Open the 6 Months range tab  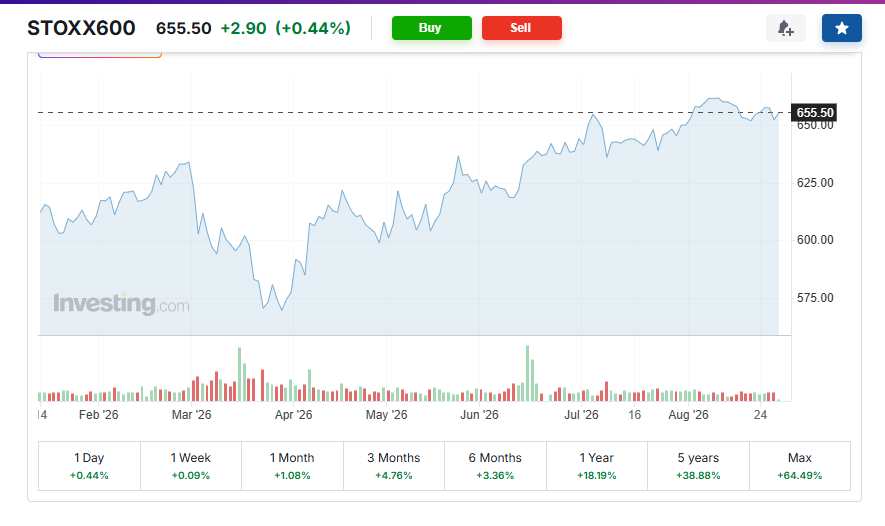click(x=496, y=466)
